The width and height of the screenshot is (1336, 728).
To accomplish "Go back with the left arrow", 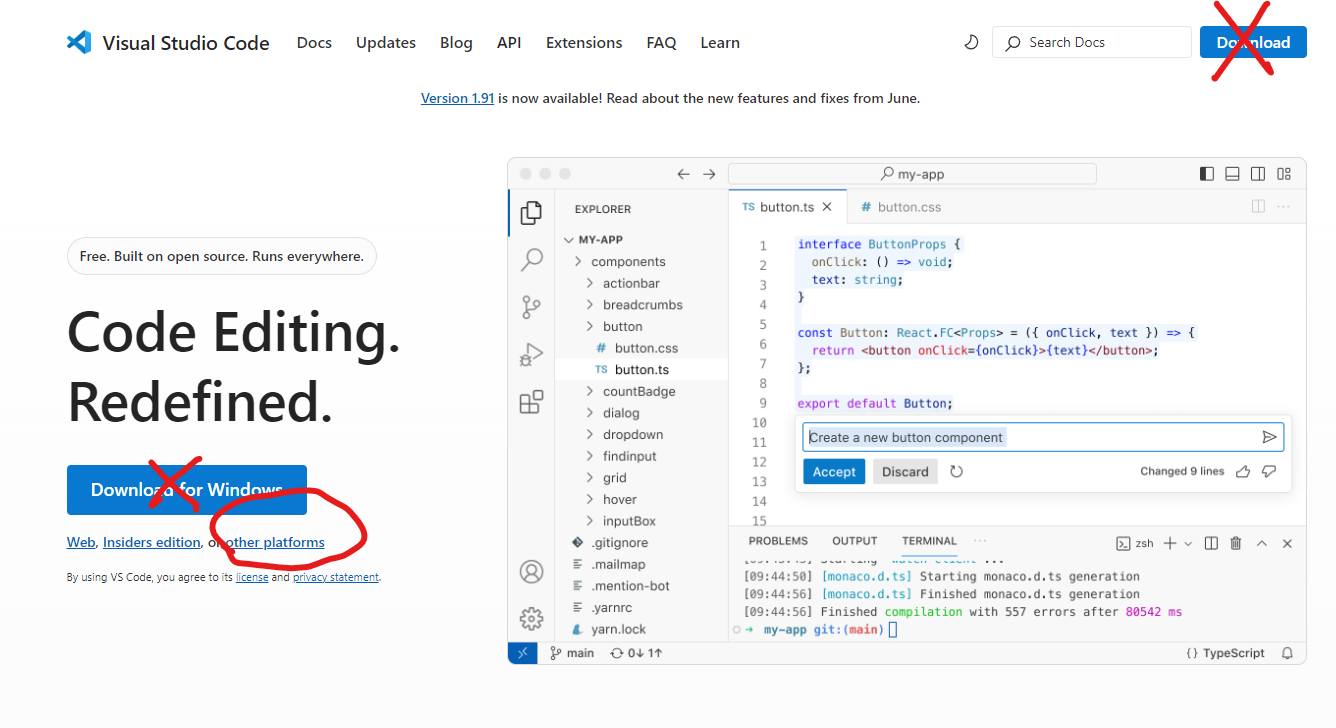I will (683, 174).
